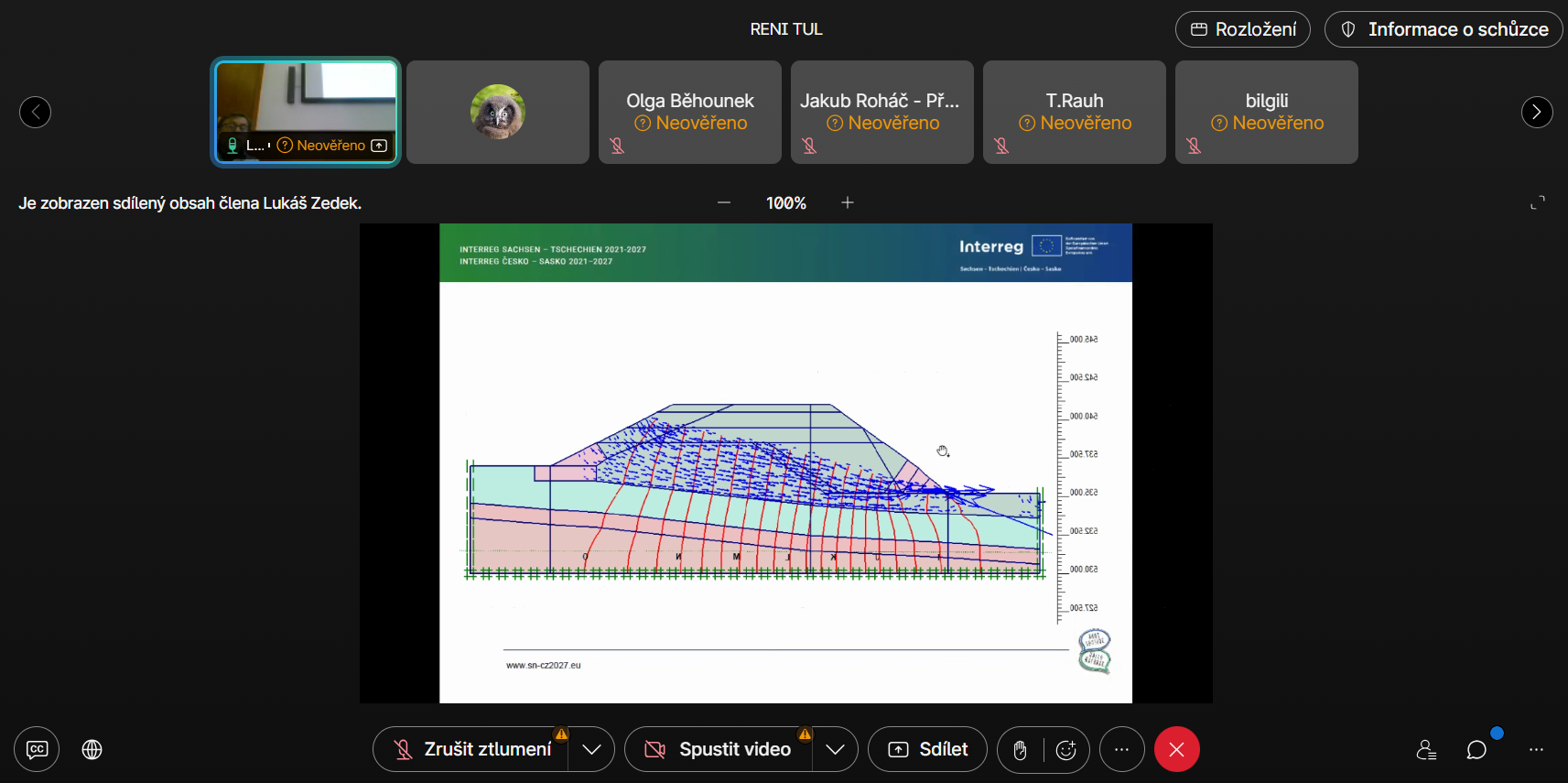This screenshot has width=1568, height=783.
Task: Raise hand using the hand icon
Action: (1020, 750)
